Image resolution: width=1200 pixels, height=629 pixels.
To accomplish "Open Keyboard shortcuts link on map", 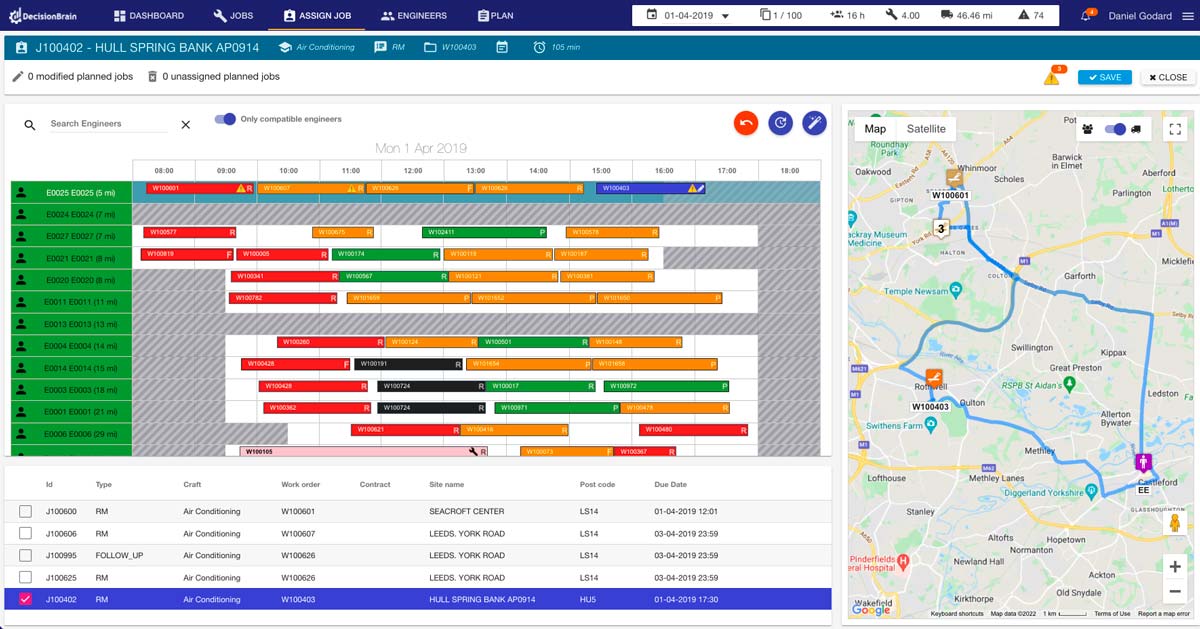I will 957,614.
